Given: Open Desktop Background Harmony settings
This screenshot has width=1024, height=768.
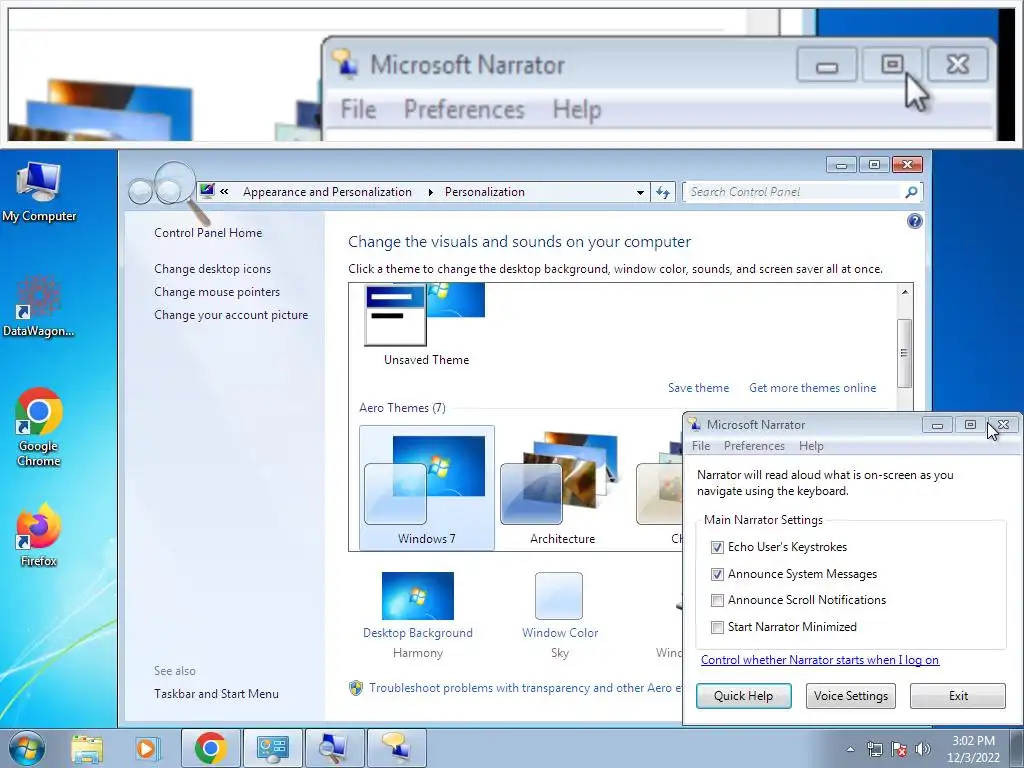Looking at the screenshot, I should (x=418, y=615).
